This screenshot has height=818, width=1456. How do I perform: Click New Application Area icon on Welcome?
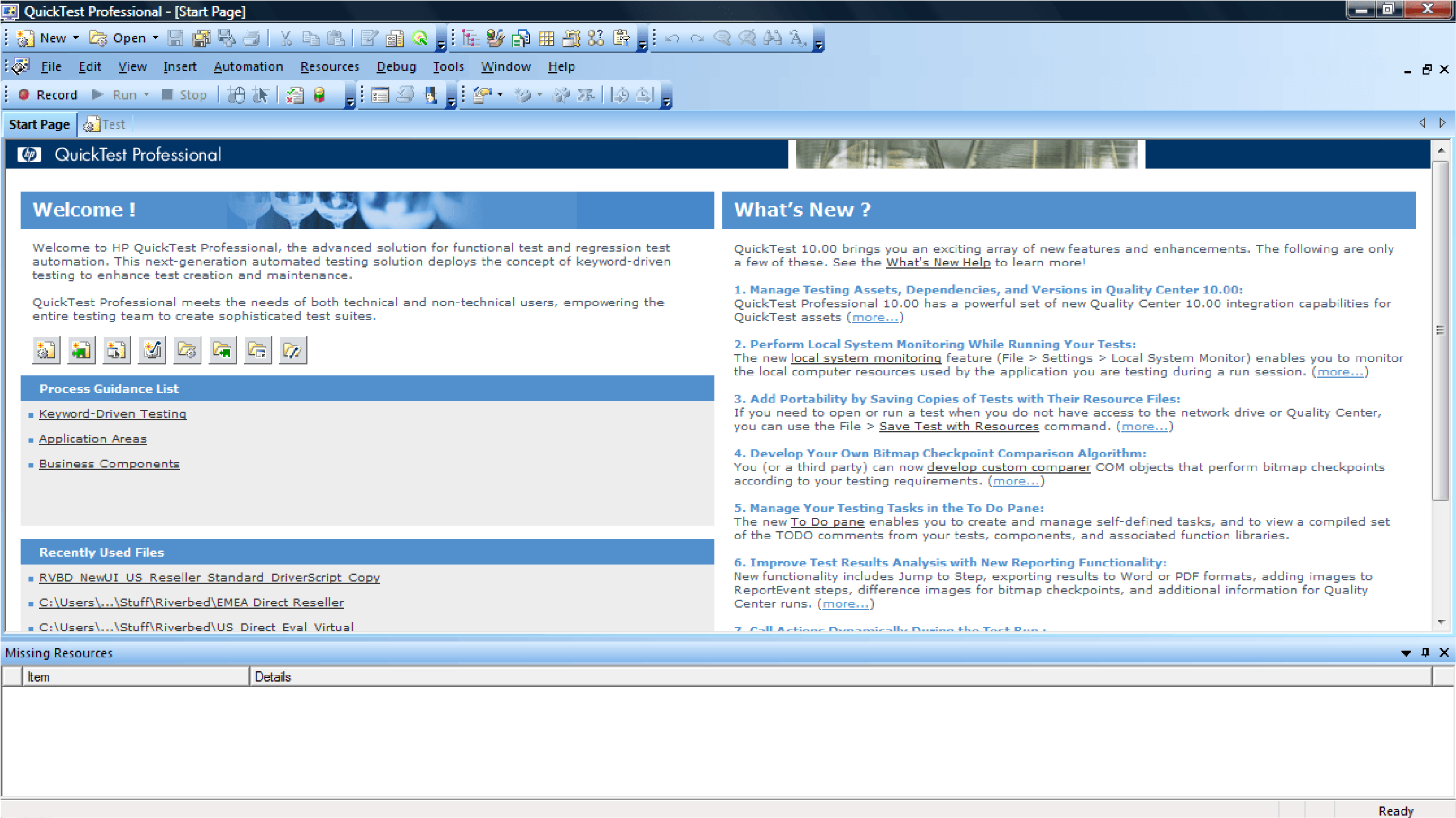116,350
